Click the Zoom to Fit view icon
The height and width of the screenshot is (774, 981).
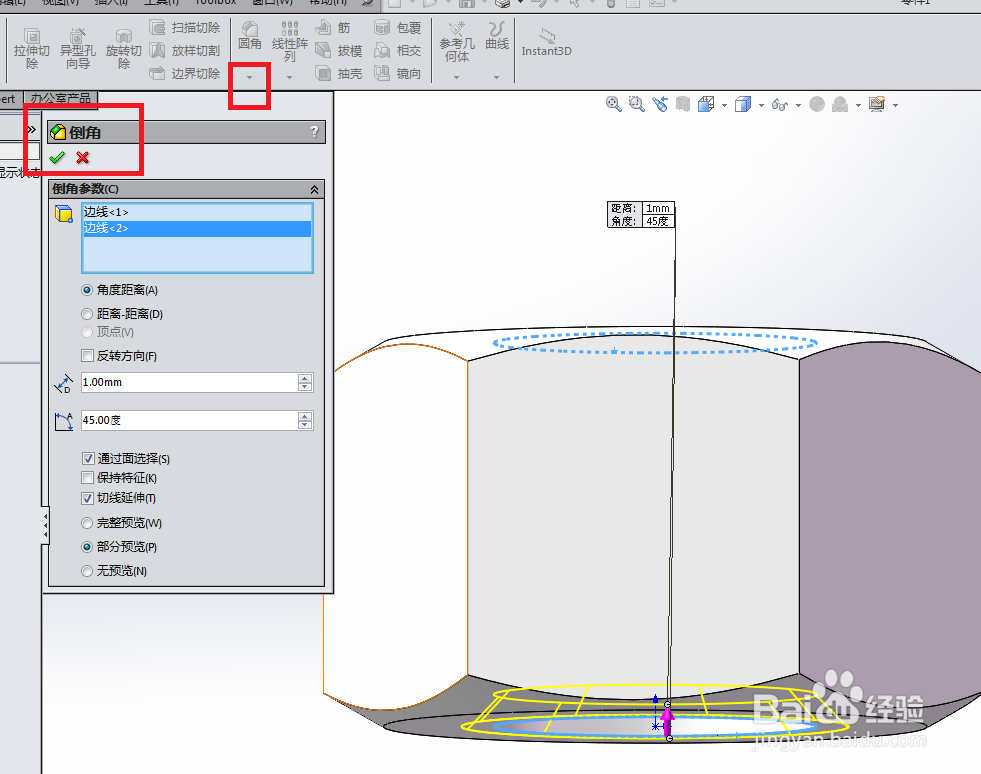[614, 104]
